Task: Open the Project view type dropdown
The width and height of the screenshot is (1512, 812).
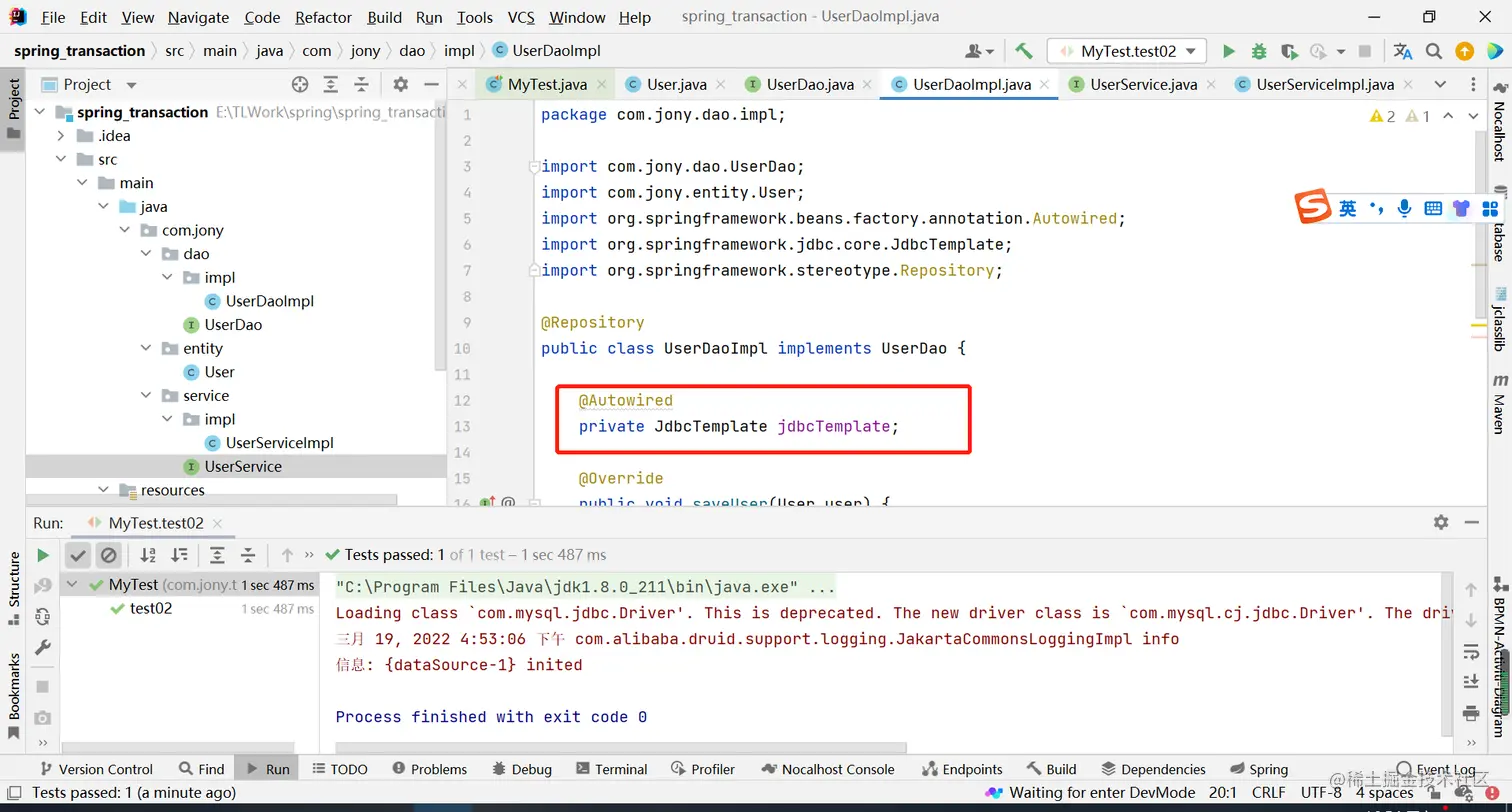Action: click(131, 85)
